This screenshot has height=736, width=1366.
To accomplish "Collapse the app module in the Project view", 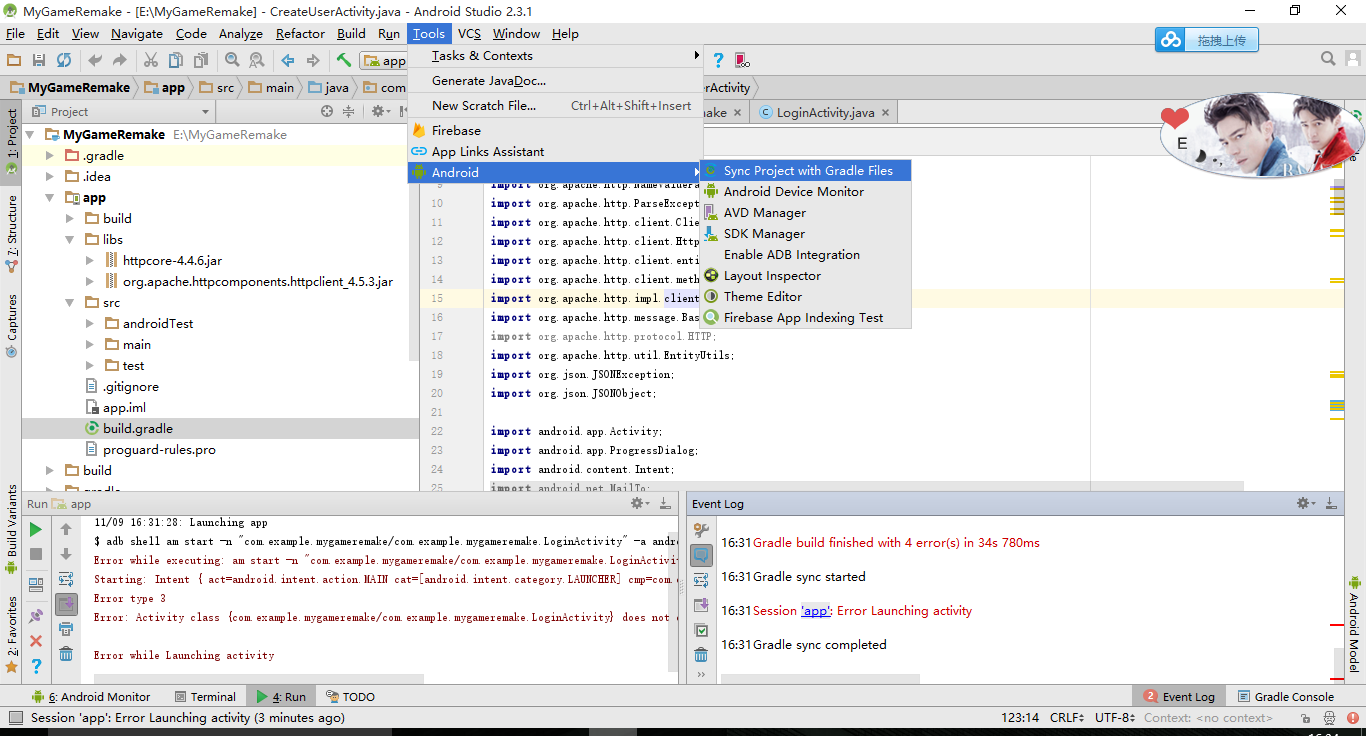I will (48, 197).
